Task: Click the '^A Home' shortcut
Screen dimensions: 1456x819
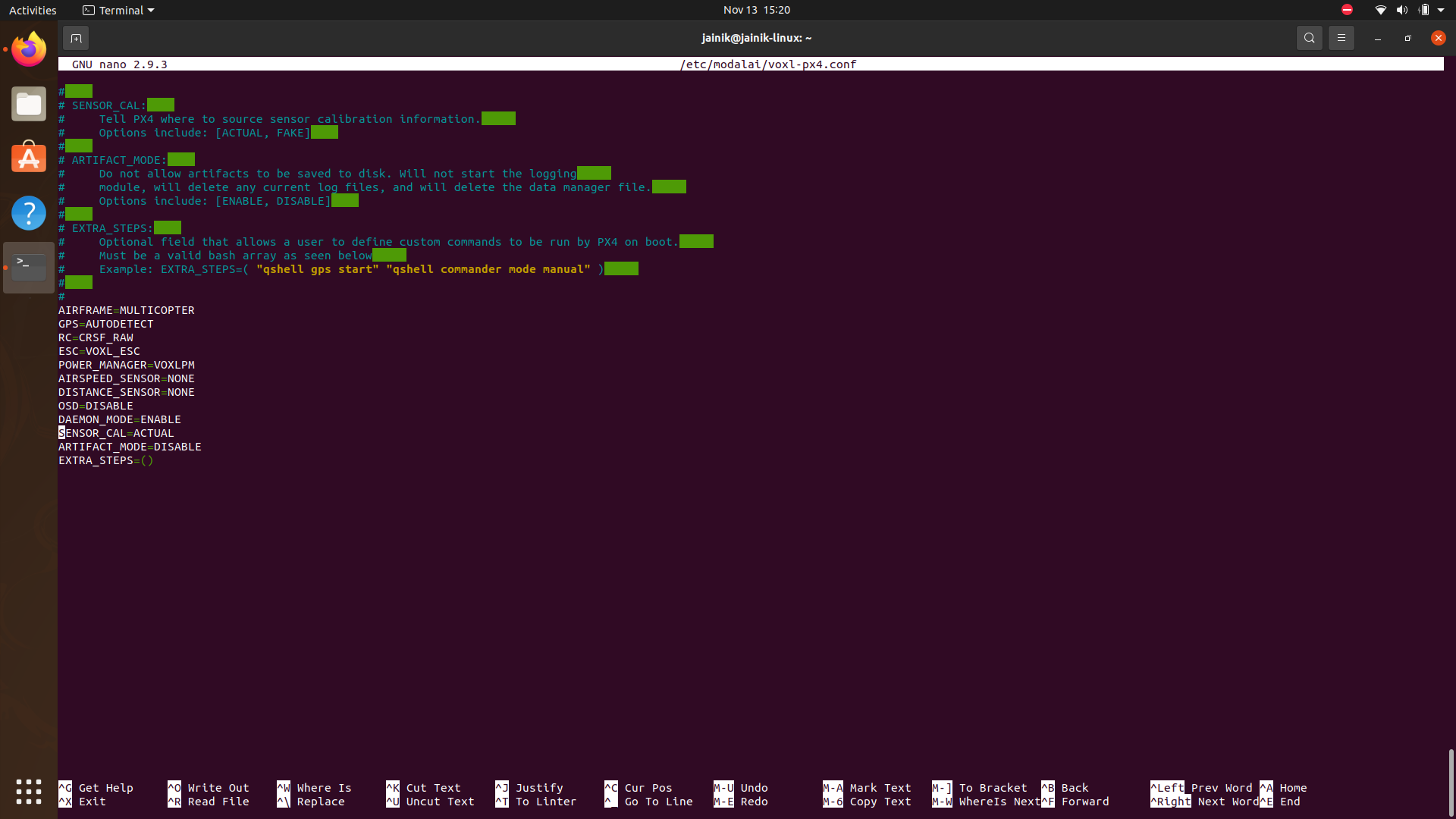Action: point(1283,788)
